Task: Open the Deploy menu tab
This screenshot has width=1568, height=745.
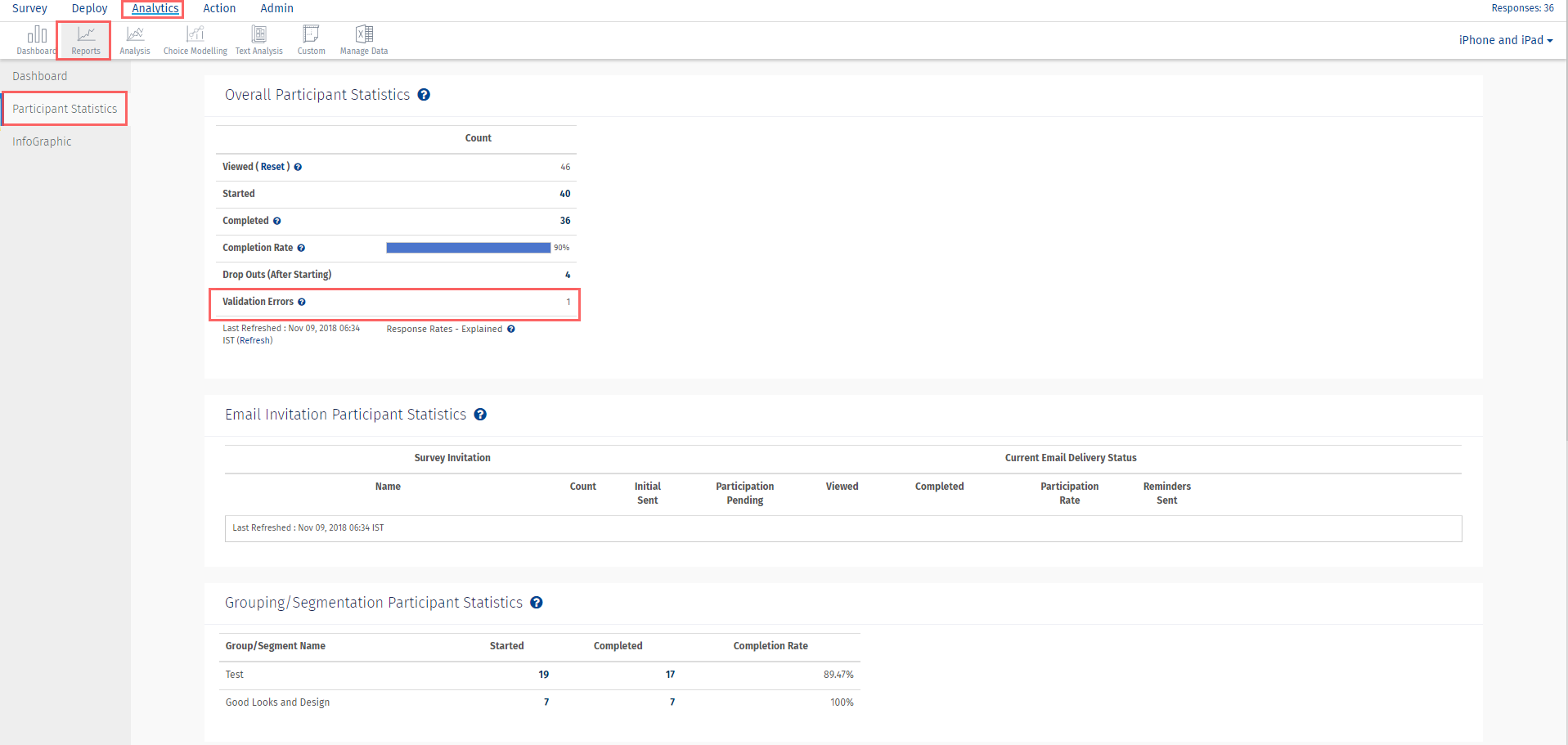Action: 89,8
